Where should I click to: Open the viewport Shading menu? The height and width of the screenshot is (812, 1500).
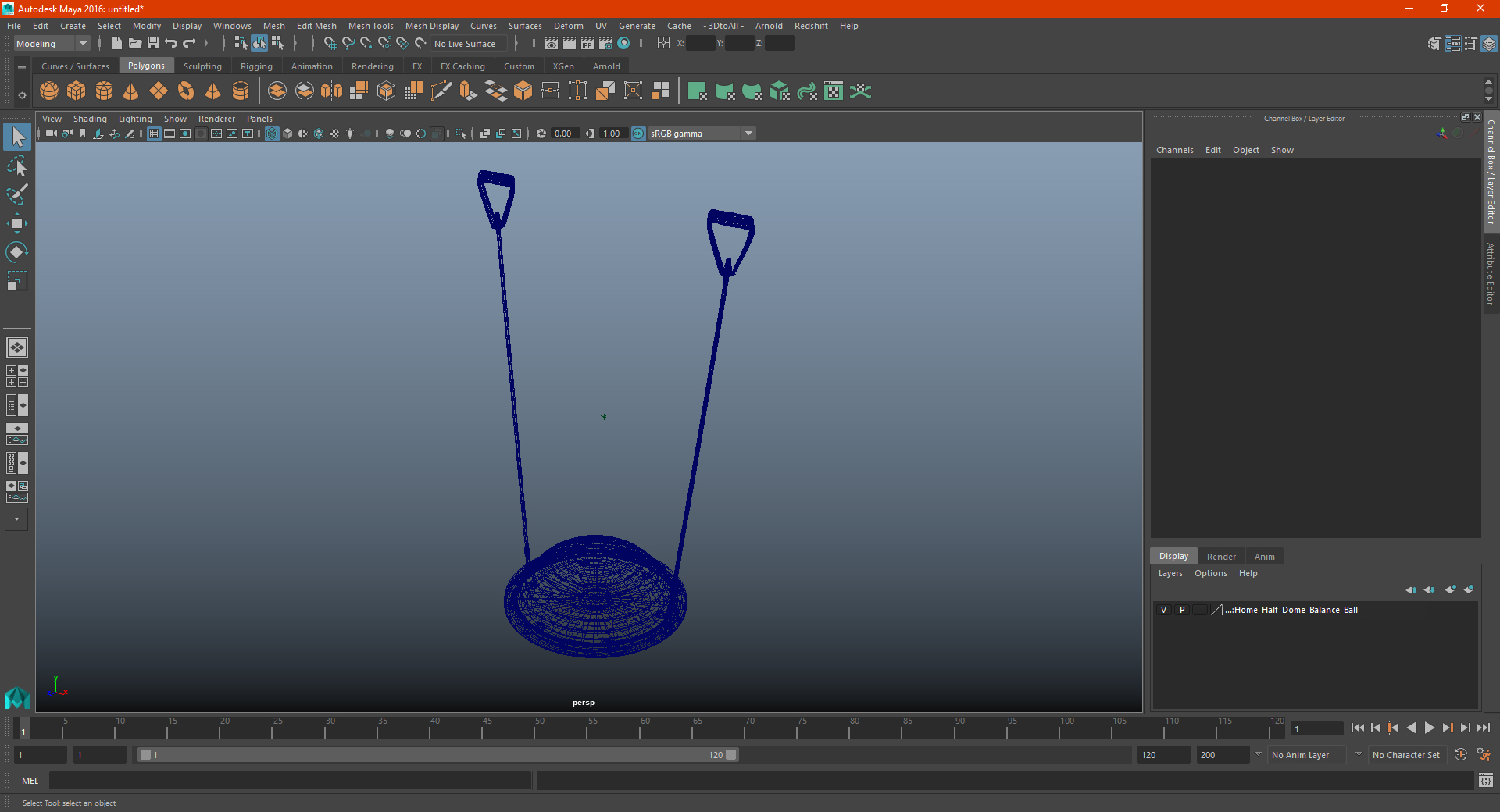pos(90,119)
